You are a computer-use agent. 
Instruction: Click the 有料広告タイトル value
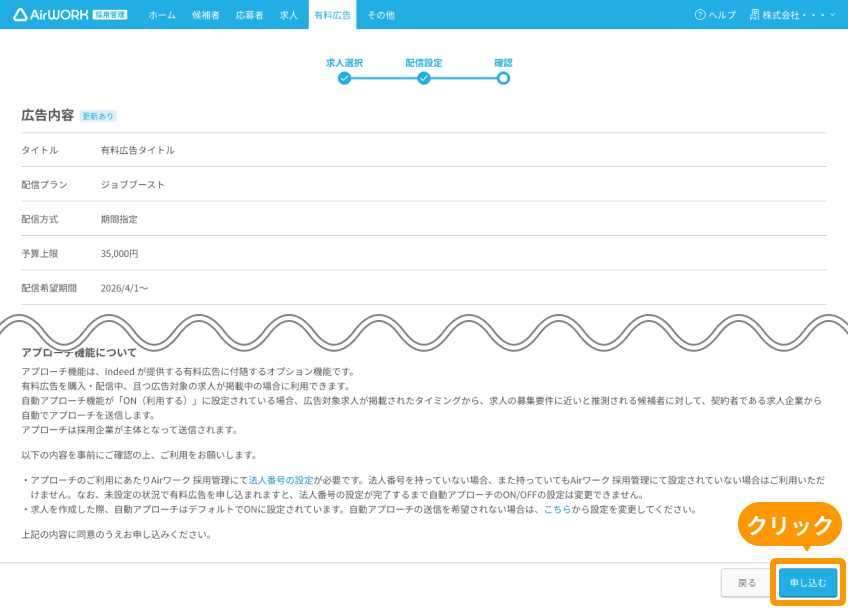137,150
